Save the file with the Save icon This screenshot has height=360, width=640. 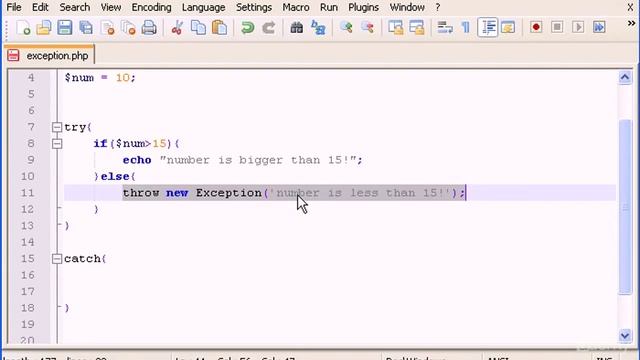pyautogui.click(x=64, y=28)
